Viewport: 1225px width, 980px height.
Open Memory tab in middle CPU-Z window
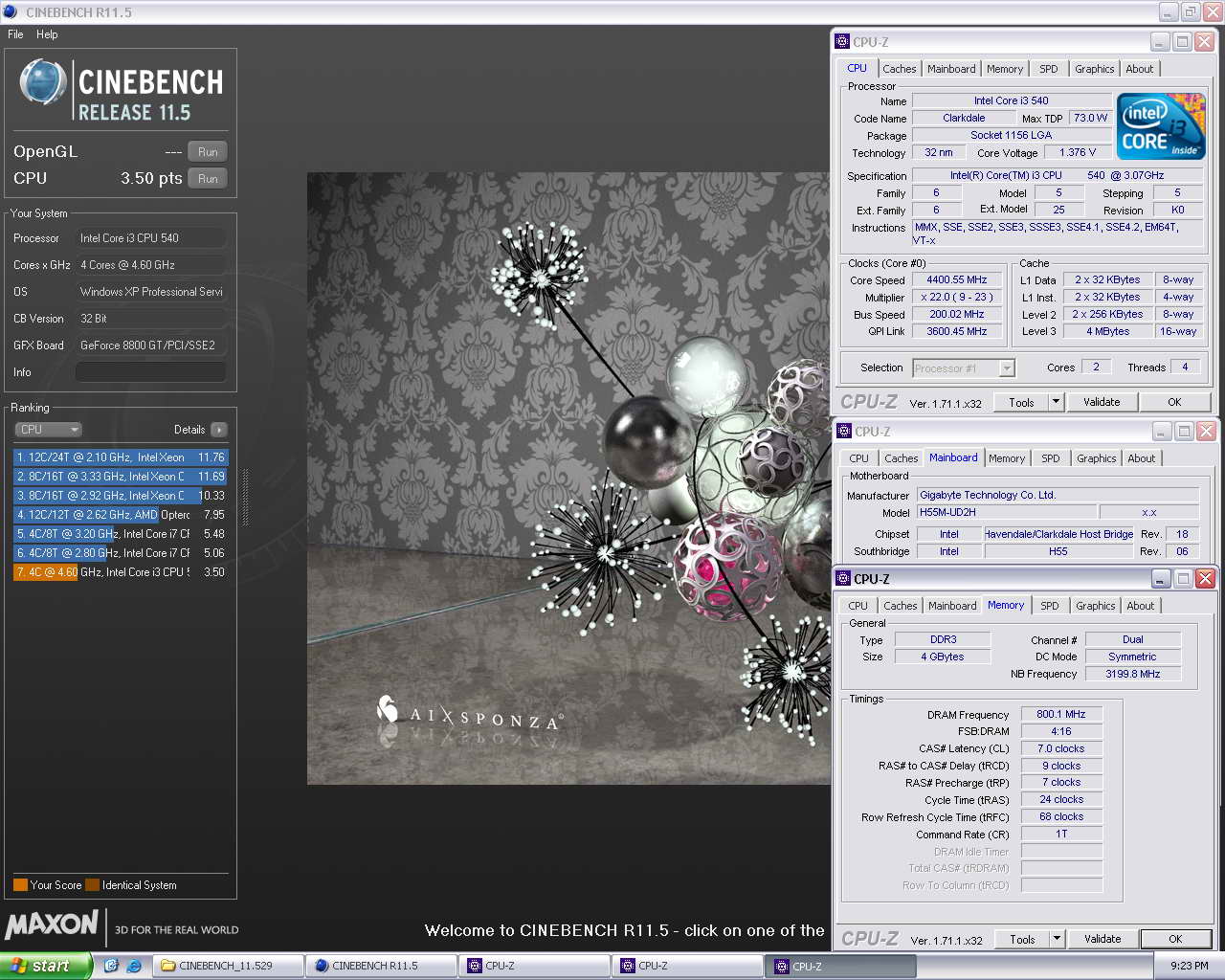(x=1007, y=458)
